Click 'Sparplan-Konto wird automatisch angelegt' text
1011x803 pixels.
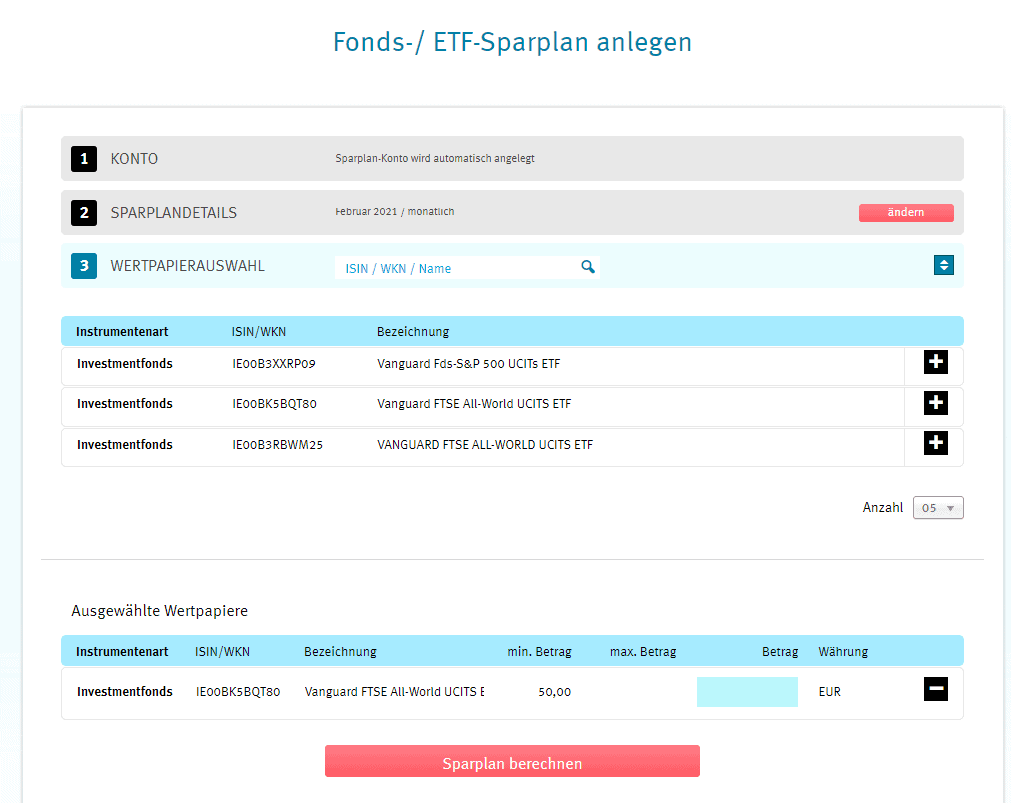435,158
